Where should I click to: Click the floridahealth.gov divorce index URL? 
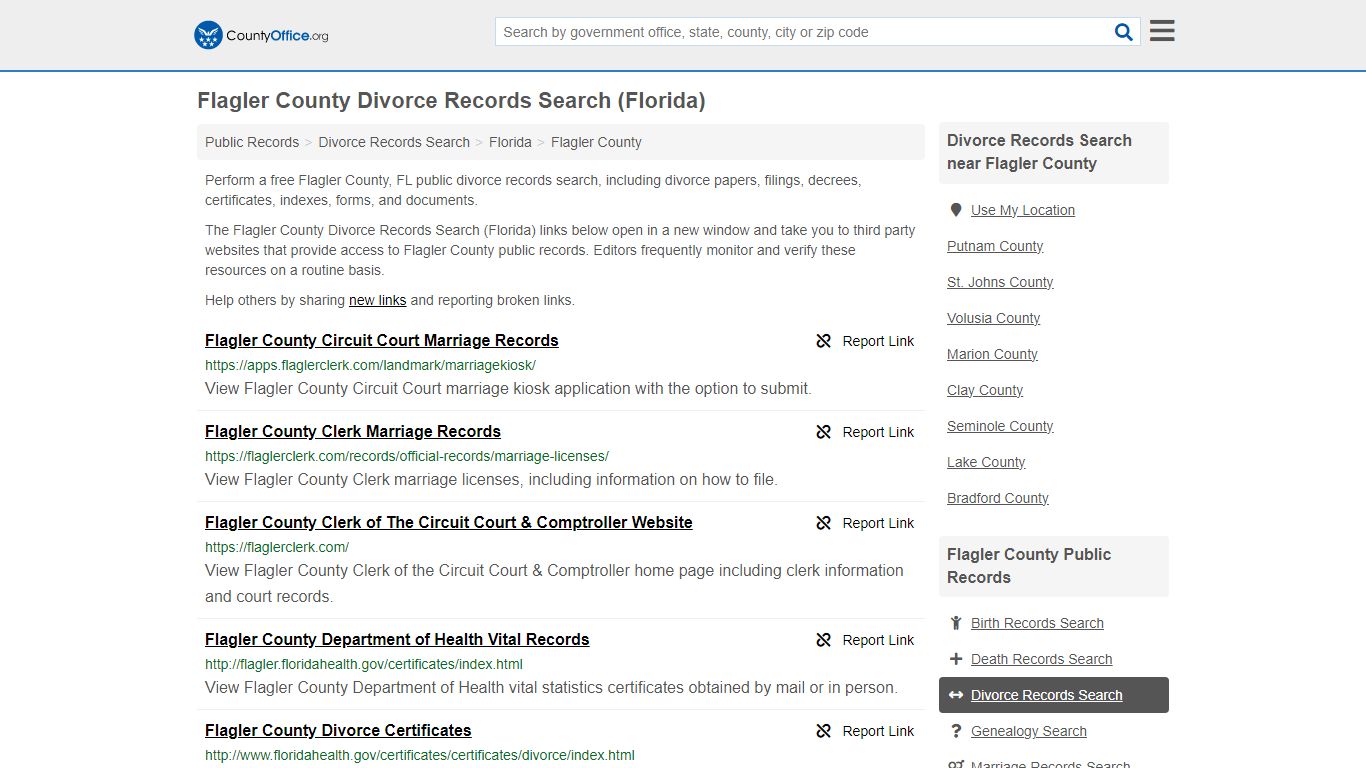pyautogui.click(x=420, y=755)
